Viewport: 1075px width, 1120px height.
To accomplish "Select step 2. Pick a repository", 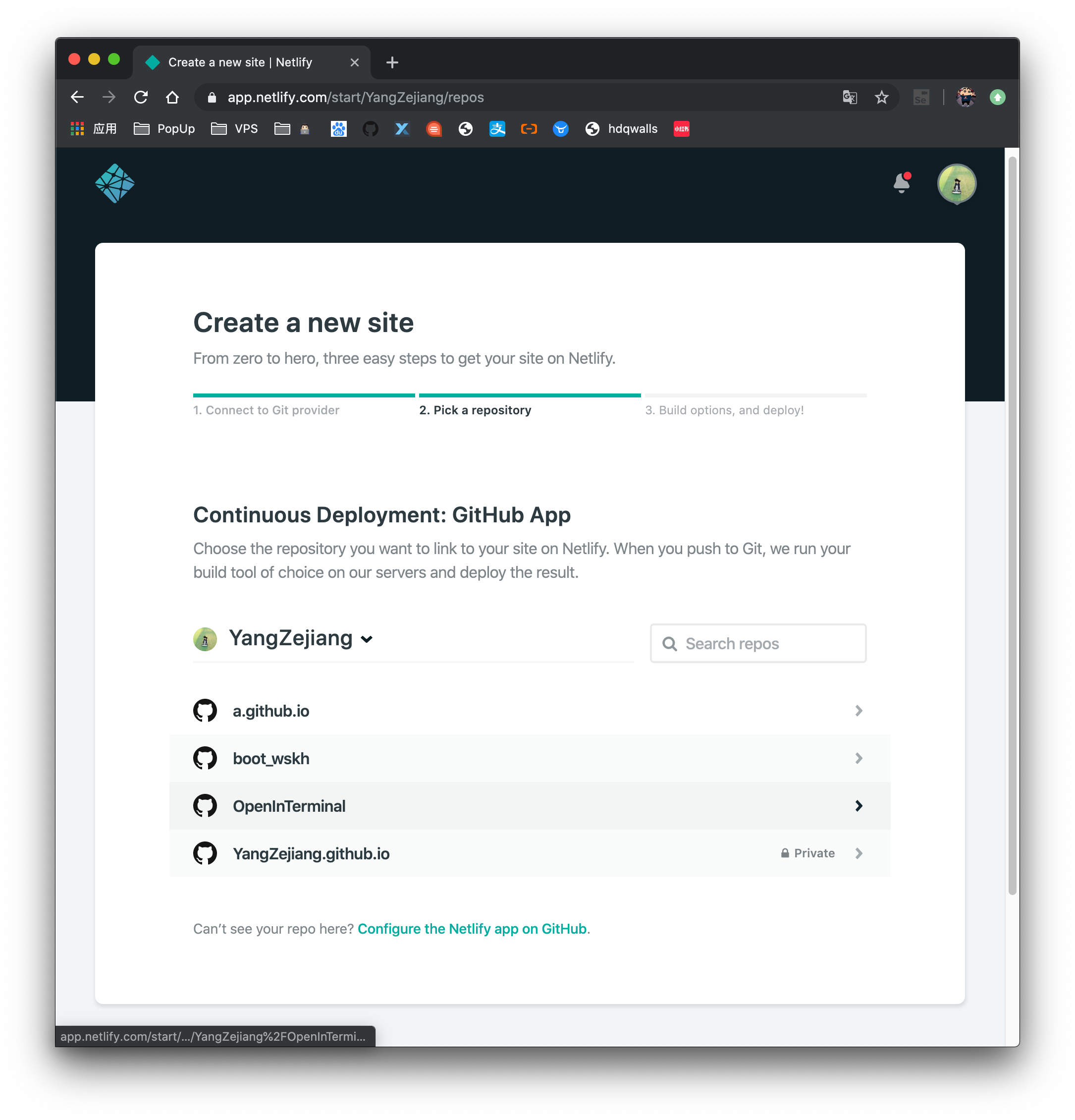I will pos(475,410).
